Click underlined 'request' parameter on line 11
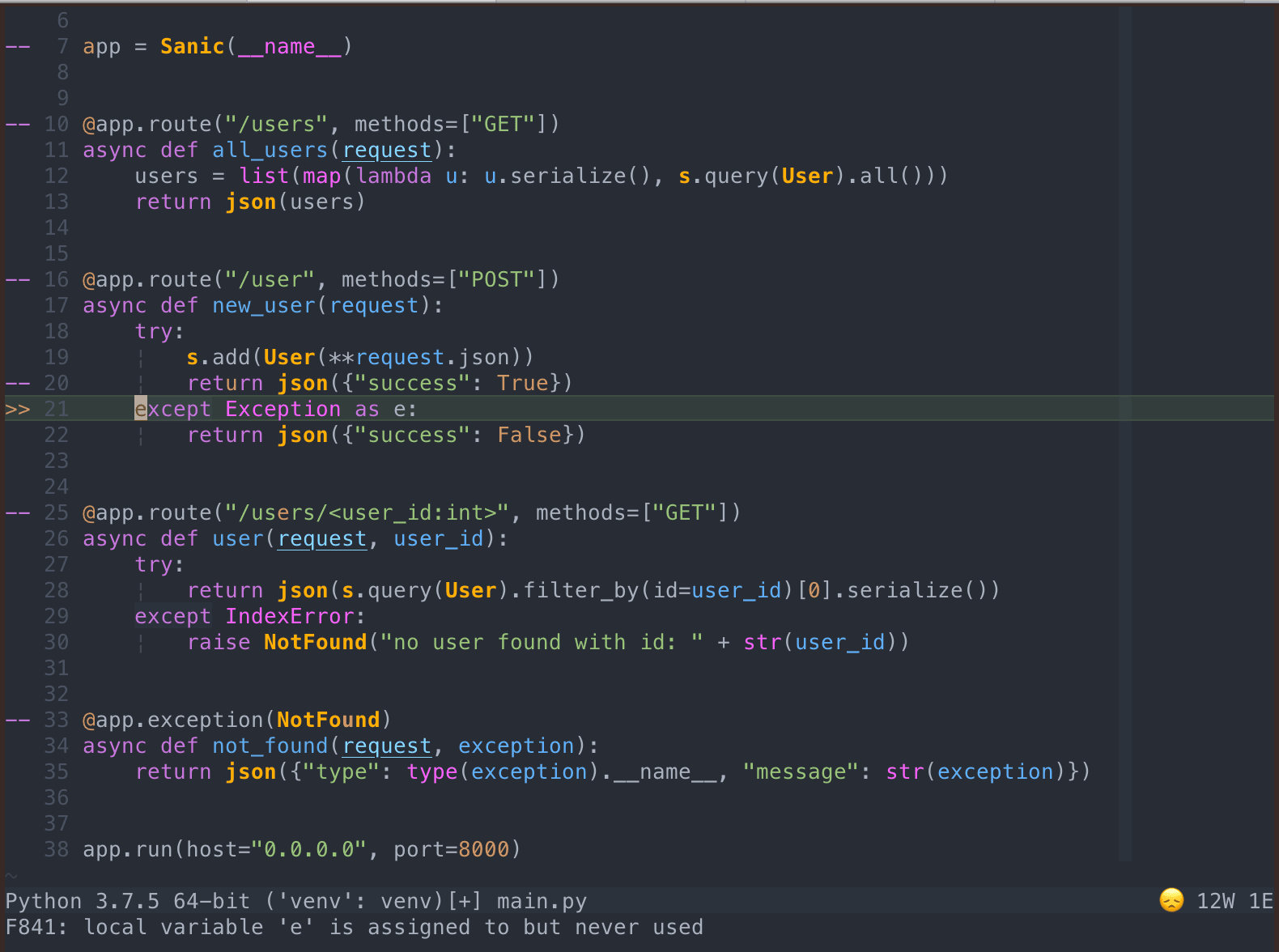Image resolution: width=1279 pixels, height=952 pixels. [387, 150]
